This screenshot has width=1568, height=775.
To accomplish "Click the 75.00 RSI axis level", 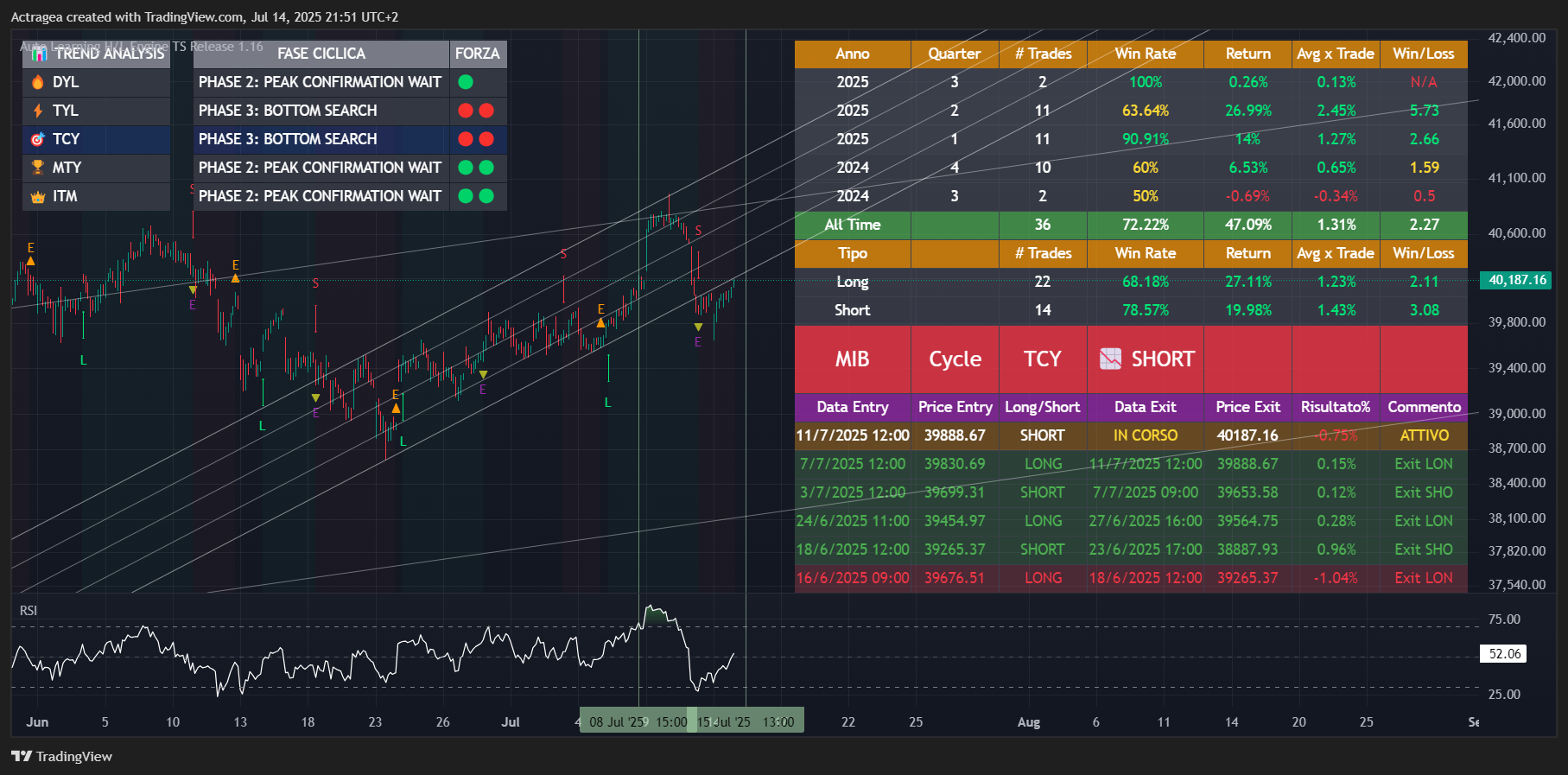I will pyautogui.click(x=1504, y=619).
